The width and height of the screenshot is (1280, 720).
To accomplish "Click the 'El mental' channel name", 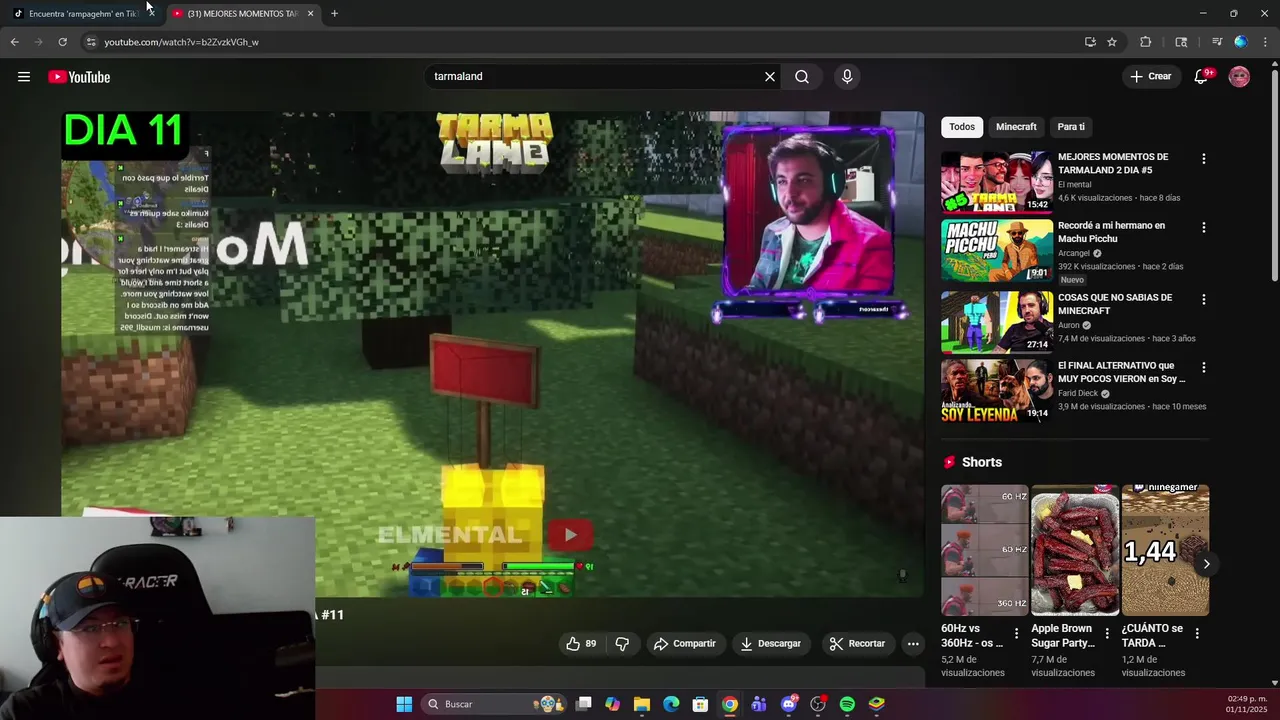I will [x=1075, y=185].
